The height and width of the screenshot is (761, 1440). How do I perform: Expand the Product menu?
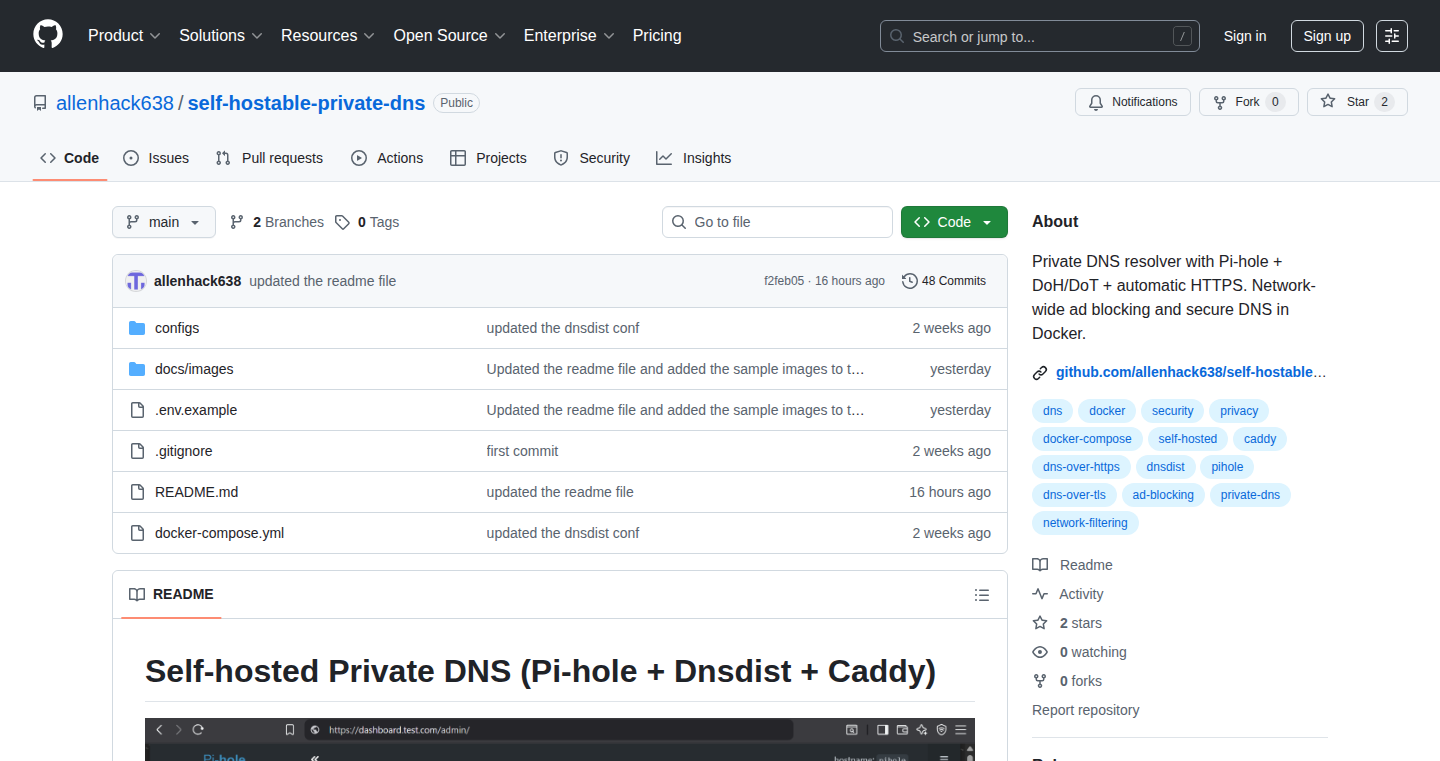(x=124, y=35)
